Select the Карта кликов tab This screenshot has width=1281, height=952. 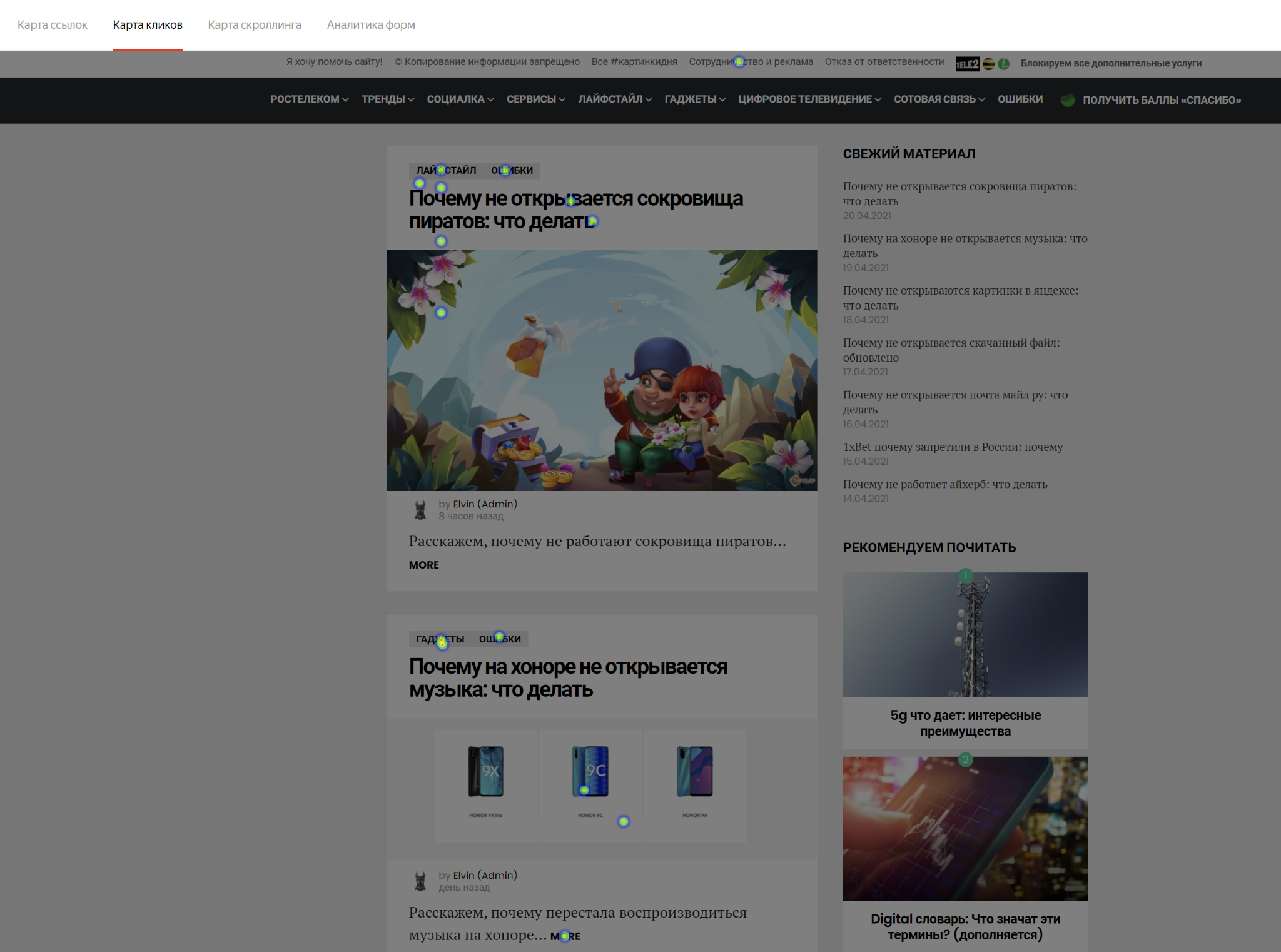148,25
